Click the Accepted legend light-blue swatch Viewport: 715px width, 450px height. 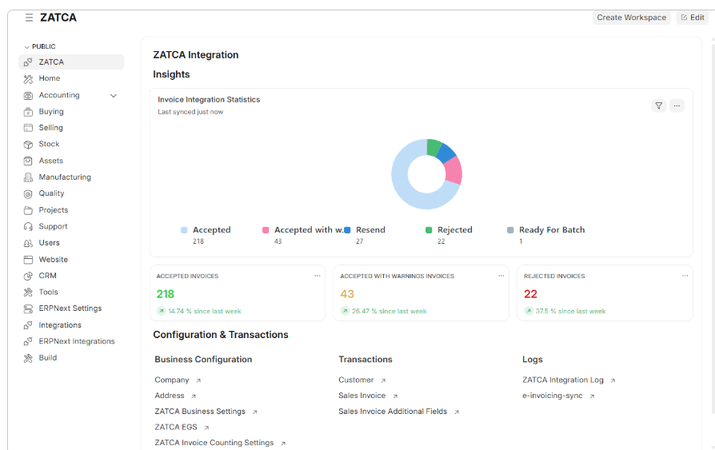(x=184, y=230)
